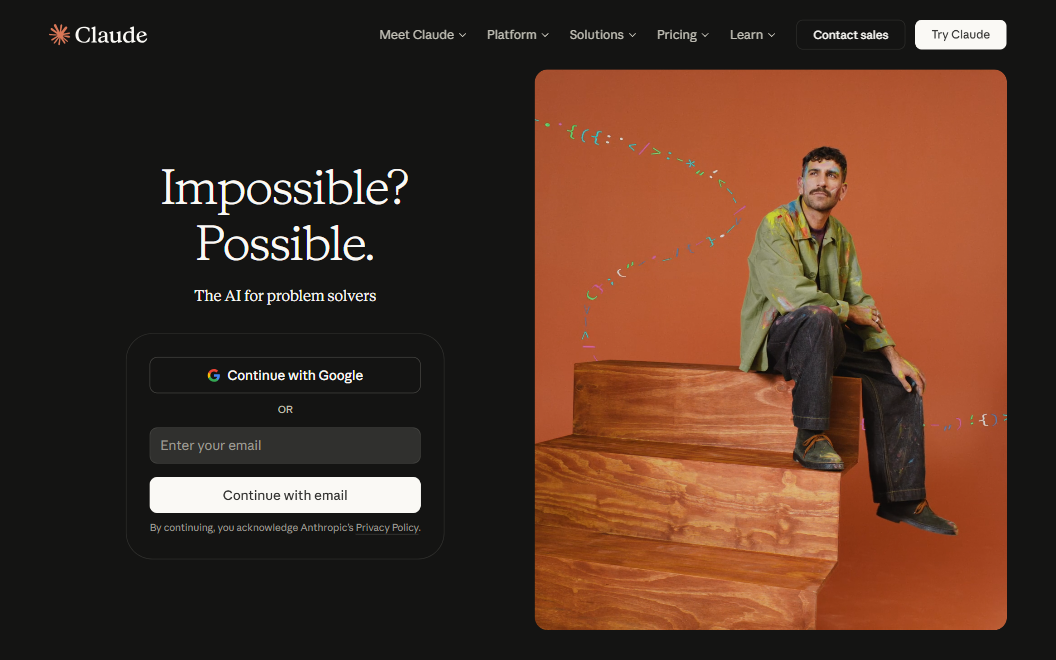
Task: Open the Learn dropdown chevron
Action: 772,35
